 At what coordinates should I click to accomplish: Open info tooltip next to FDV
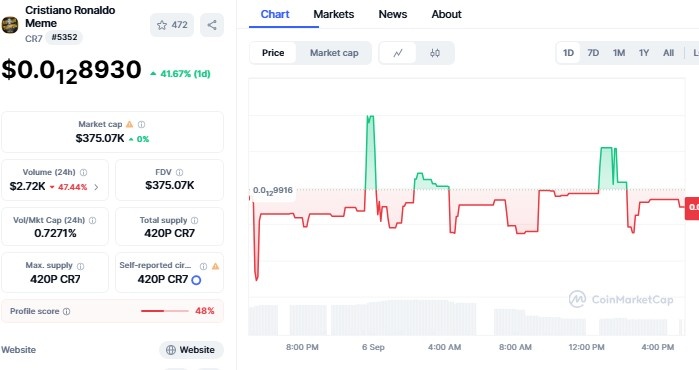179,173
